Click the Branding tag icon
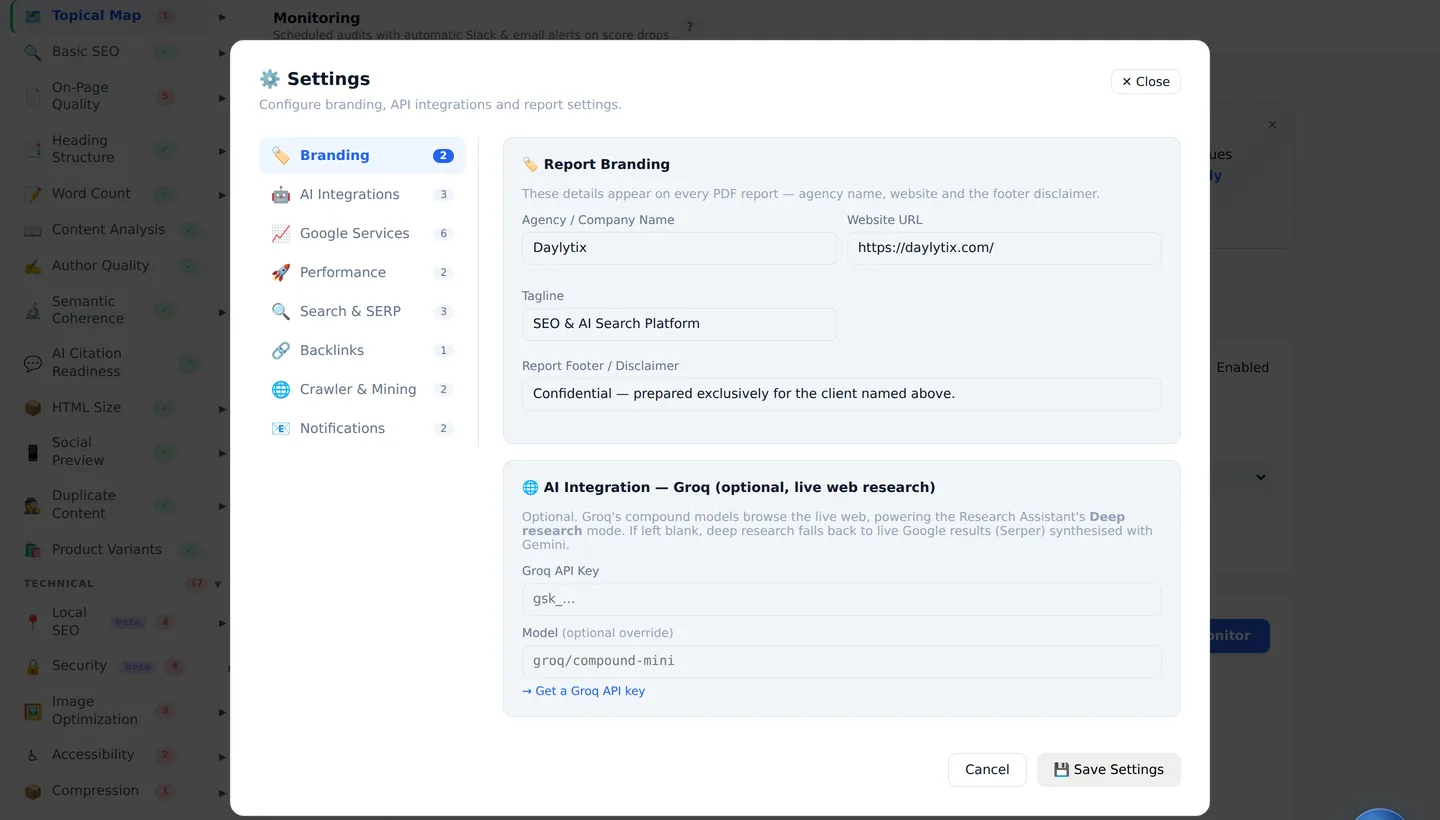 point(281,155)
